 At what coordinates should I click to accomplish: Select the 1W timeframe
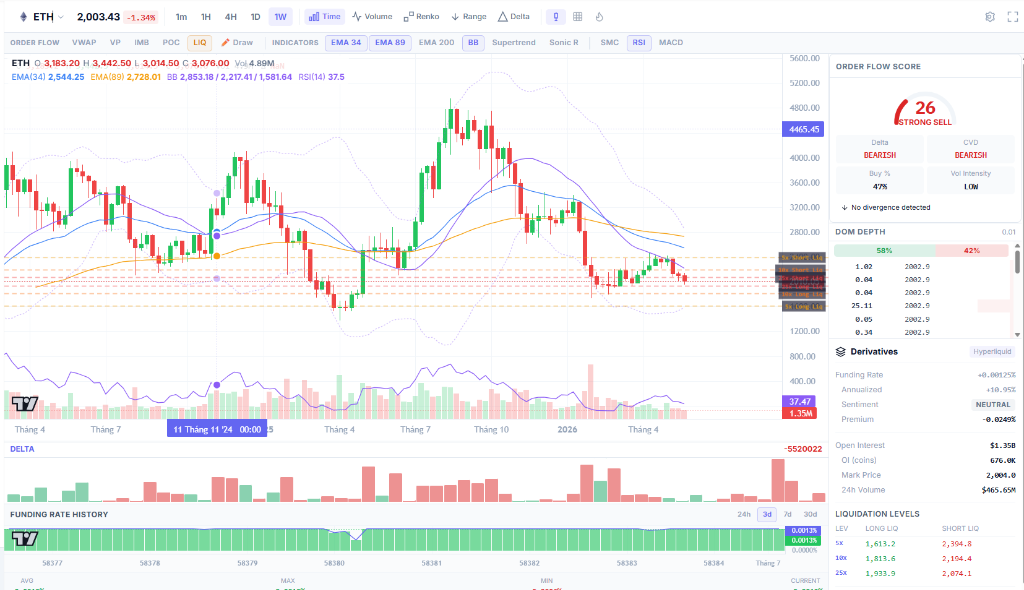(x=281, y=17)
